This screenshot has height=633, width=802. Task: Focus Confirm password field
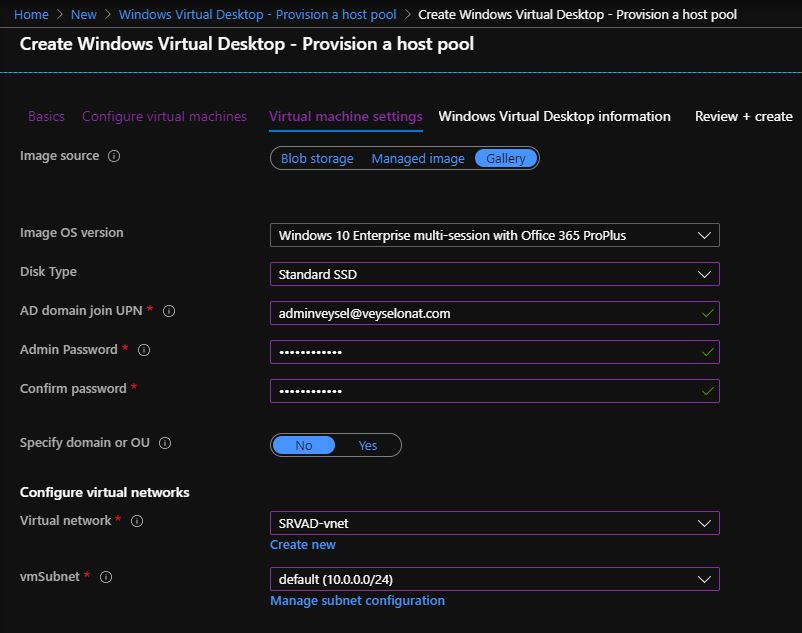coord(495,391)
